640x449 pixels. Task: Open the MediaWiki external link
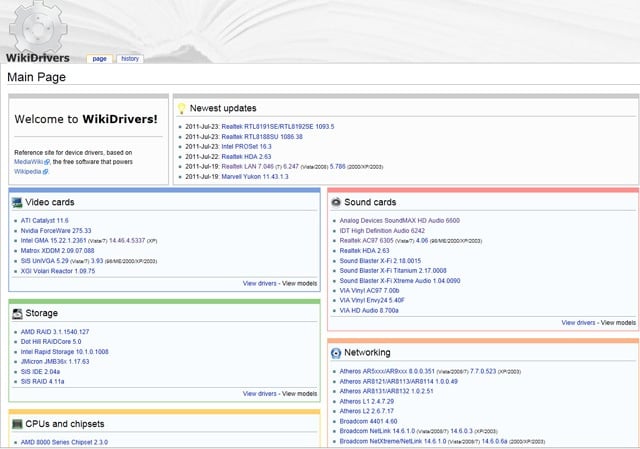point(32,160)
